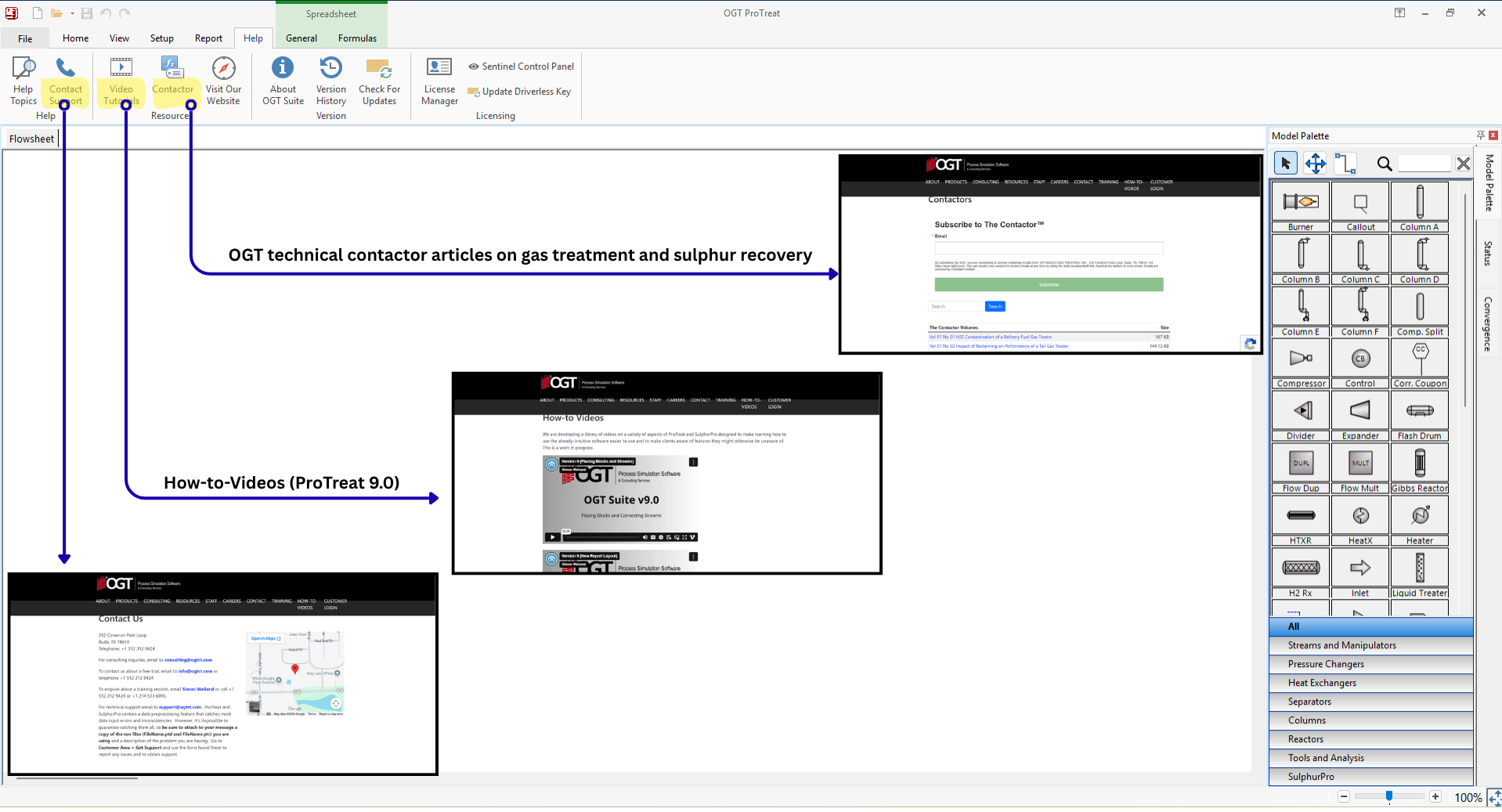1502x812 pixels.
Task: Click the zoom out minus button
Action: coord(1344,797)
